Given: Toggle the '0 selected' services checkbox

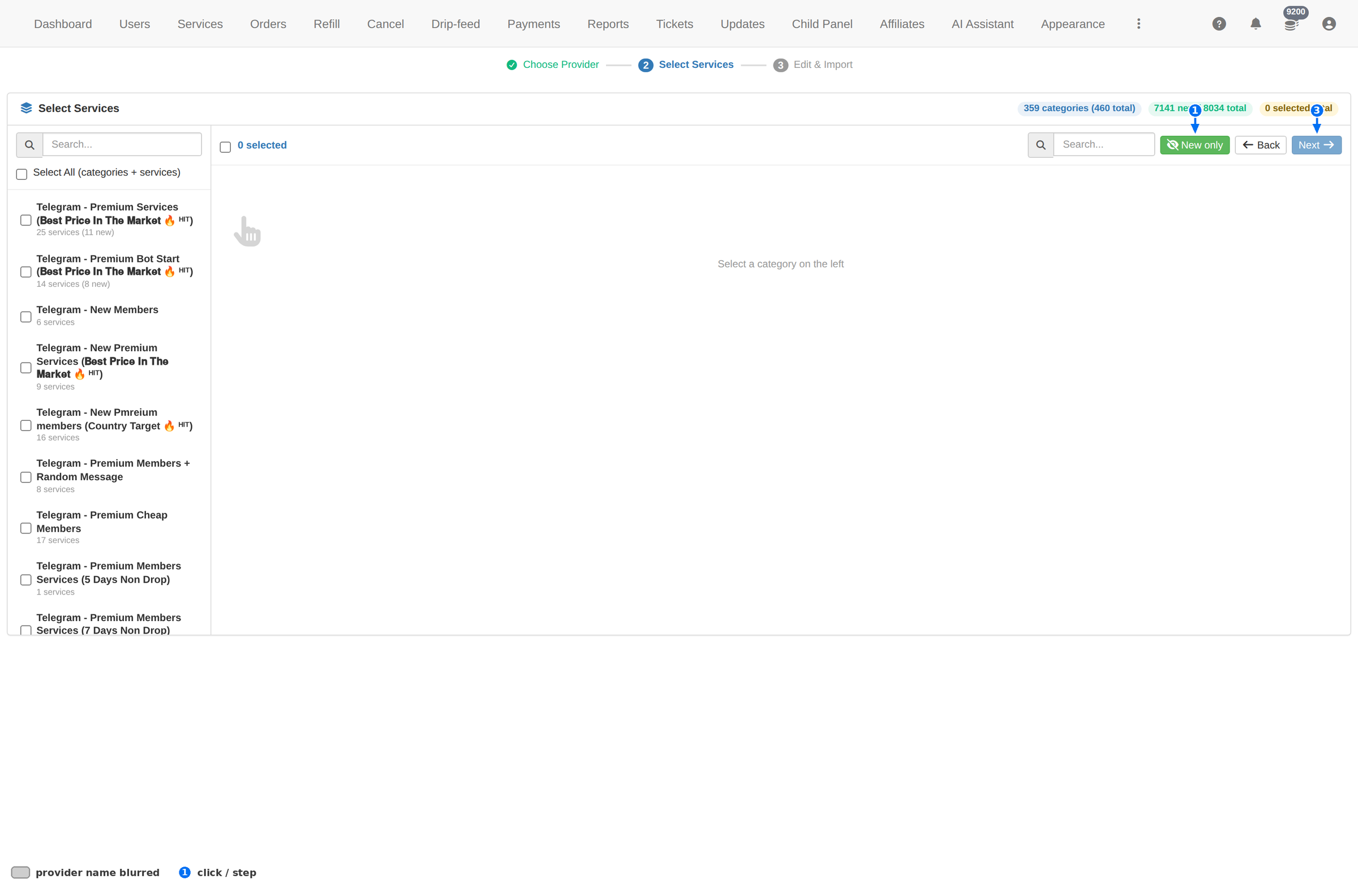Looking at the screenshot, I should (225, 147).
